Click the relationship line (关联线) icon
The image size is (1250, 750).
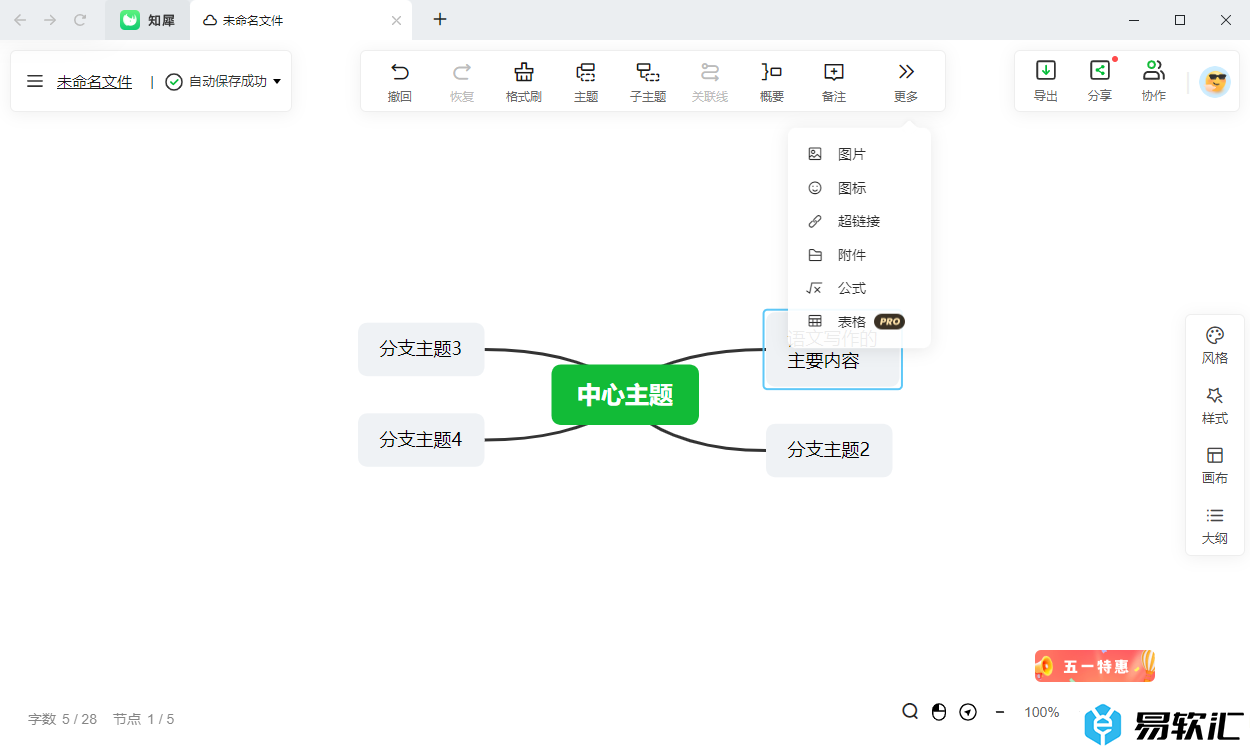(x=710, y=72)
